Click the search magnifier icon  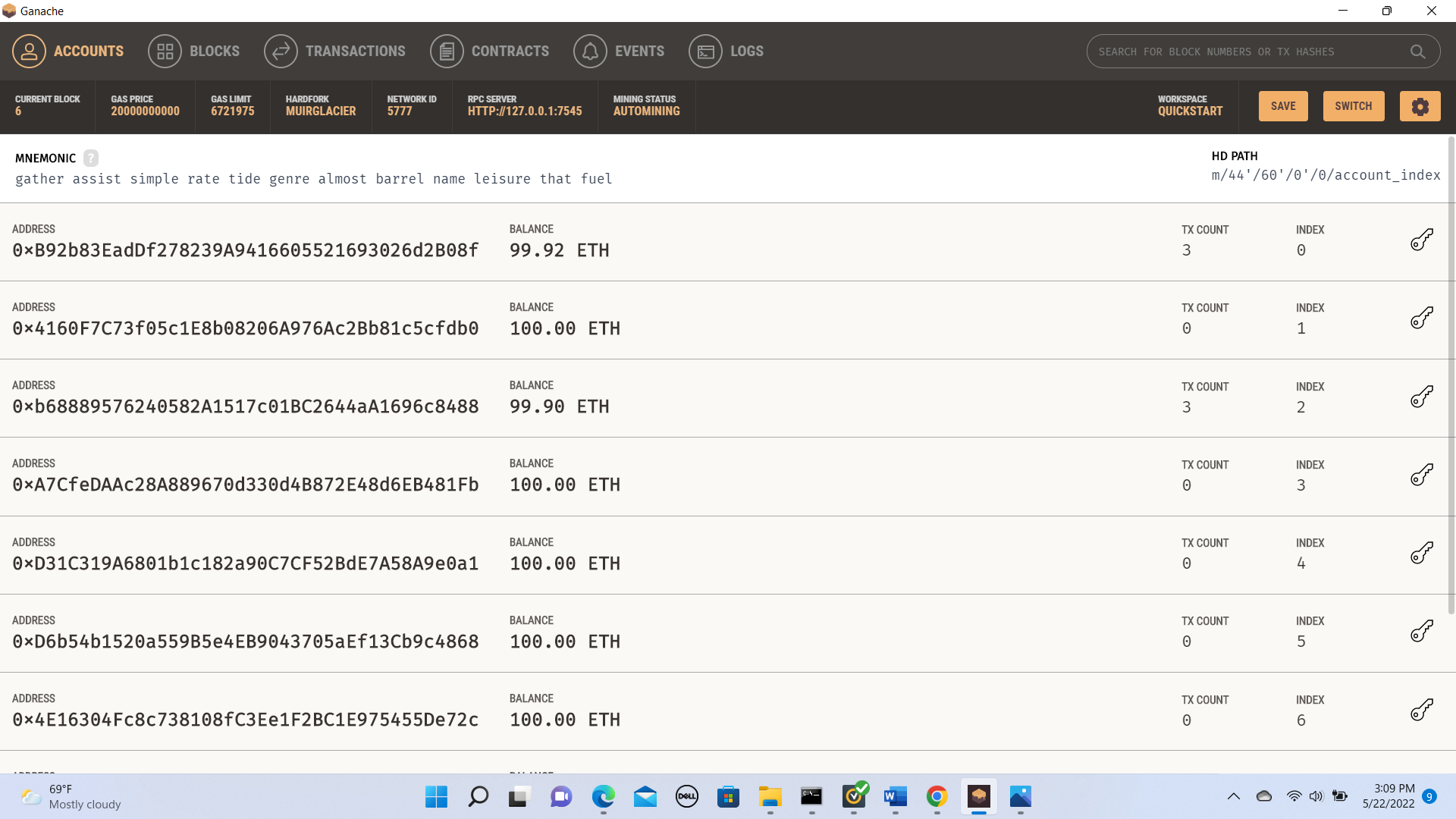(1417, 51)
